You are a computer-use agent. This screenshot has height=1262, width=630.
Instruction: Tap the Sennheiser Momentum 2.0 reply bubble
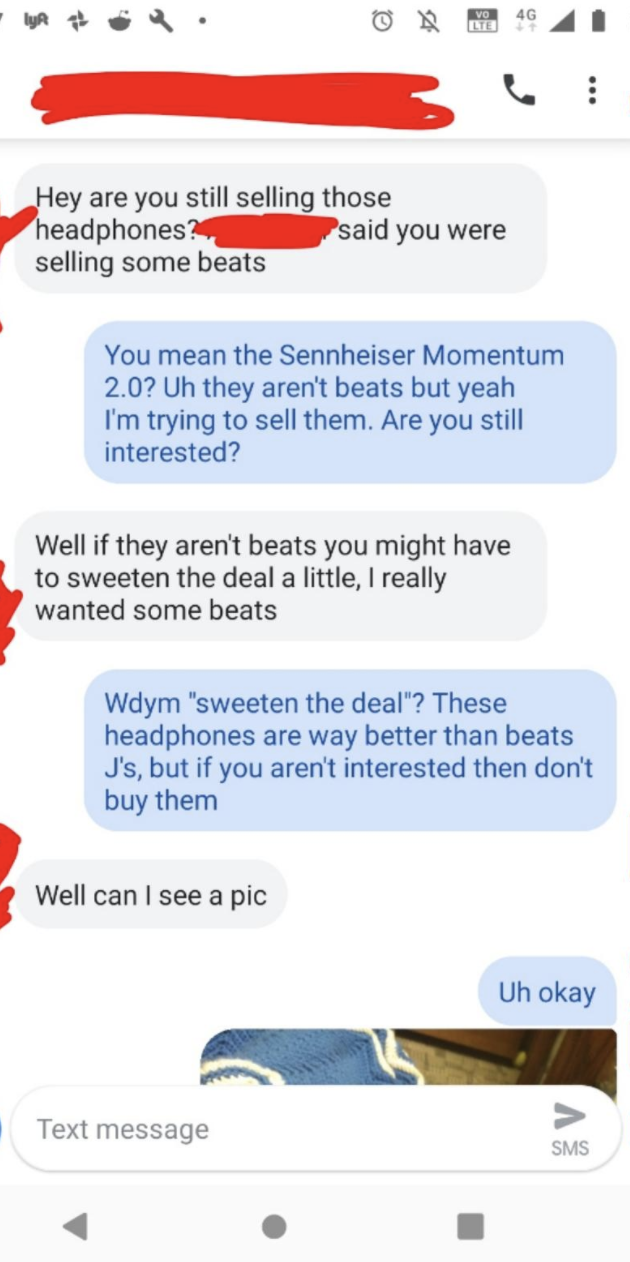350,403
